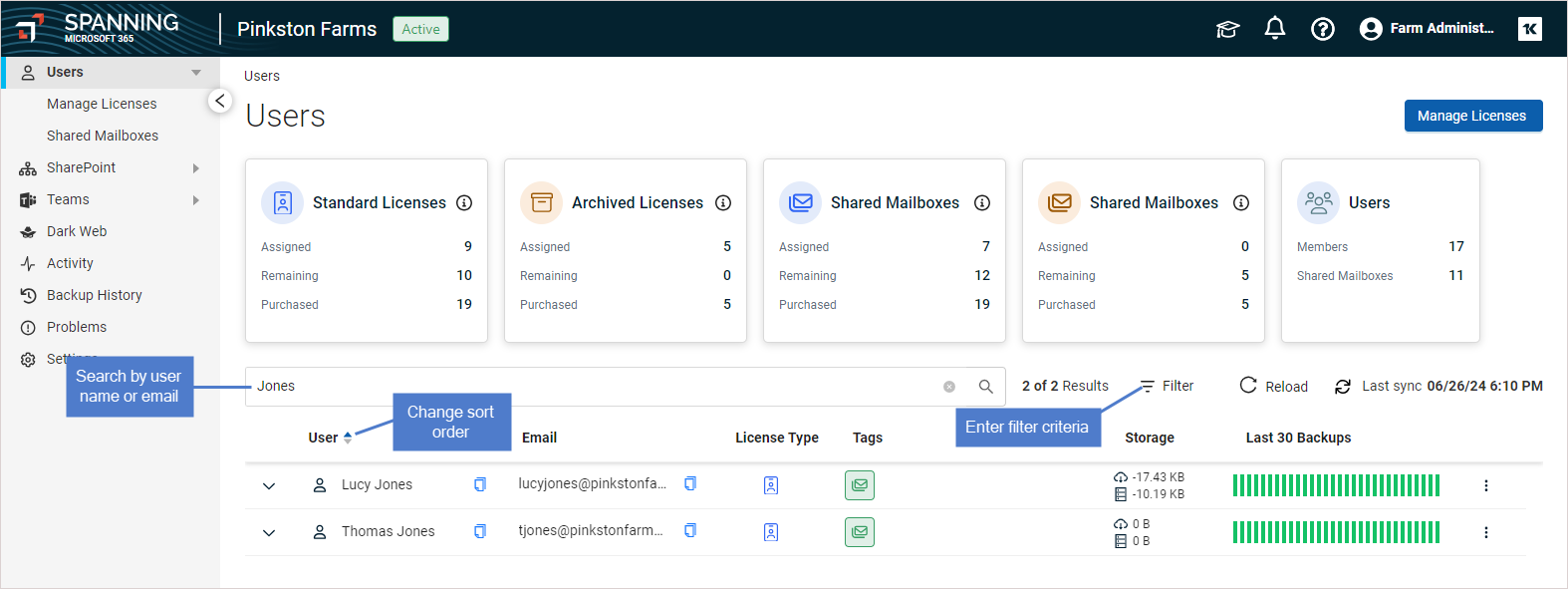1568x589 pixels.
Task: Click the blue Manage Licenses button
Action: 1472,116
